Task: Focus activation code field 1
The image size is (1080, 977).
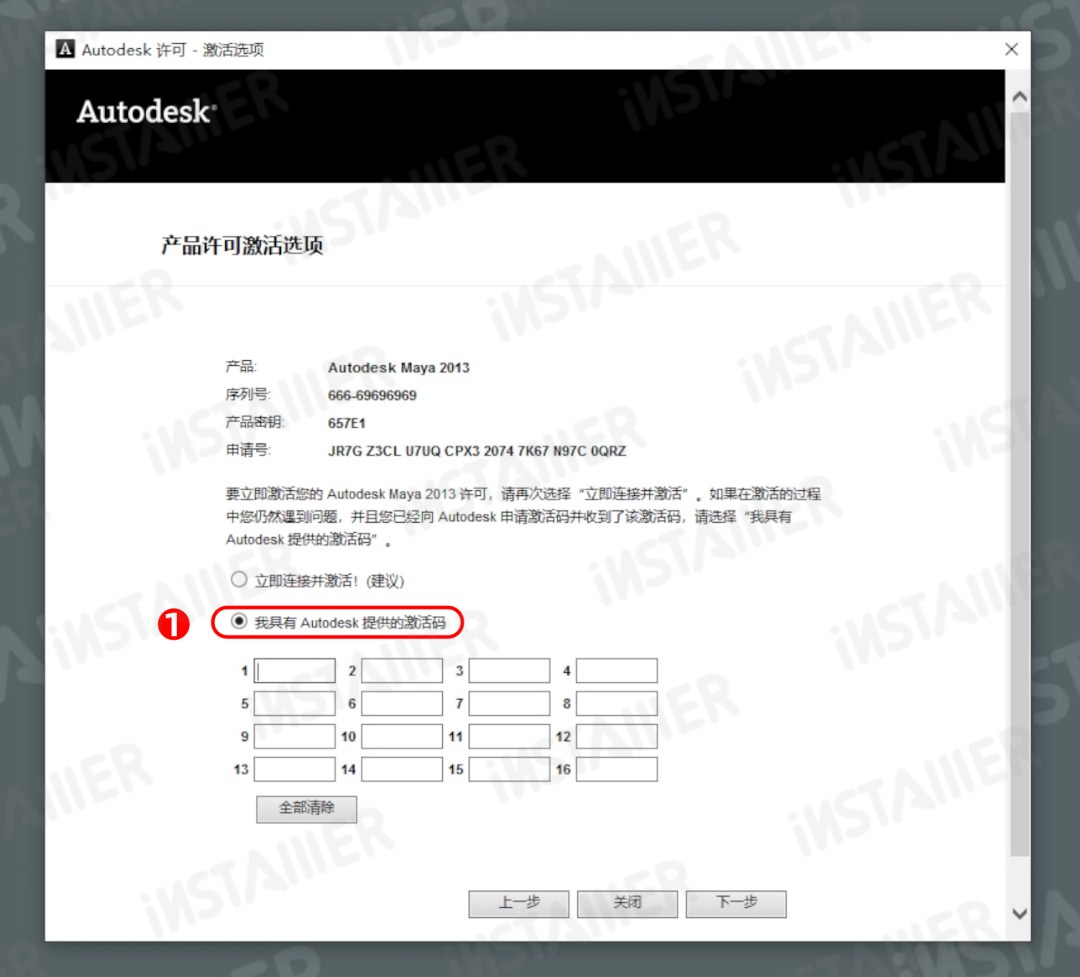Action: pos(295,670)
